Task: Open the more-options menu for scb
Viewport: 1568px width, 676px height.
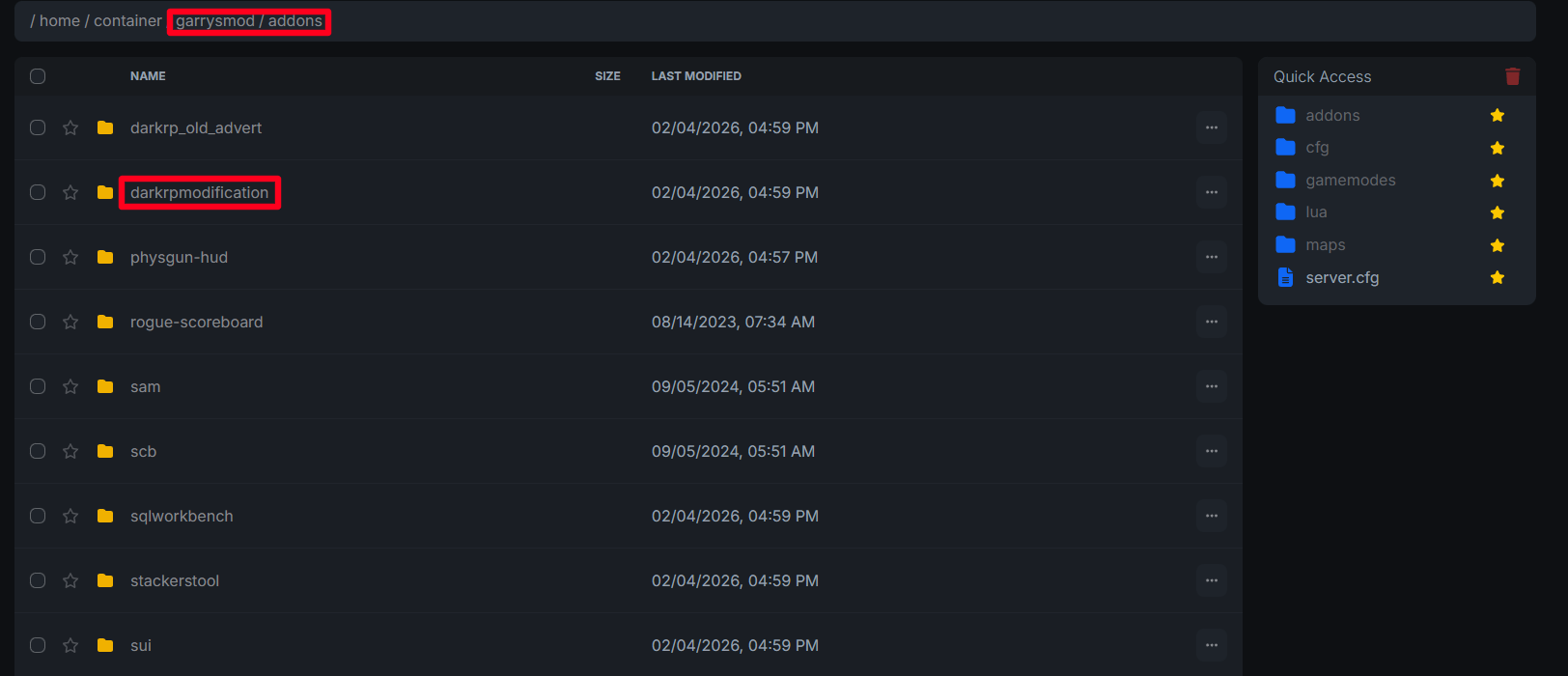Action: coord(1211,451)
